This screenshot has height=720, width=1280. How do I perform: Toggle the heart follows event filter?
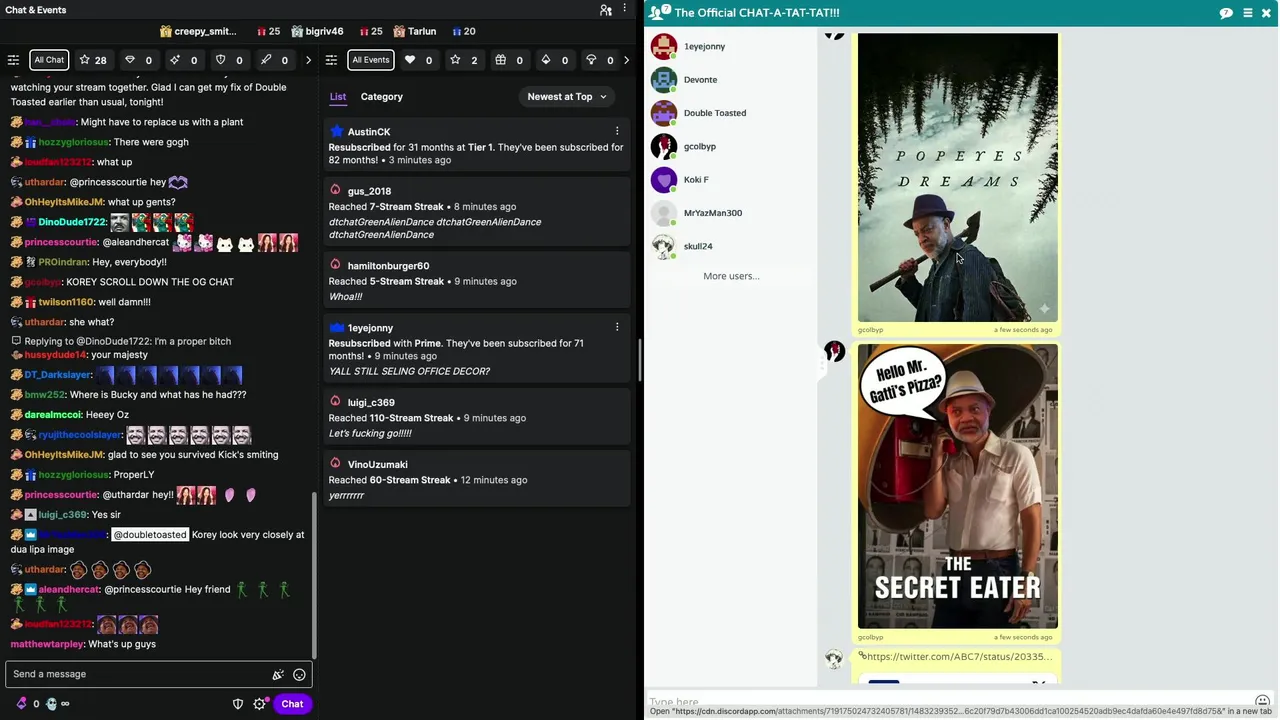pyautogui.click(x=418, y=60)
